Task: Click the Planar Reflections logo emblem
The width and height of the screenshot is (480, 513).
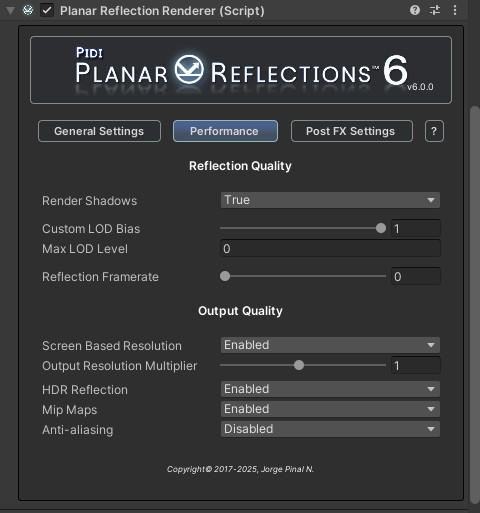Action: pyautogui.click(x=189, y=69)
